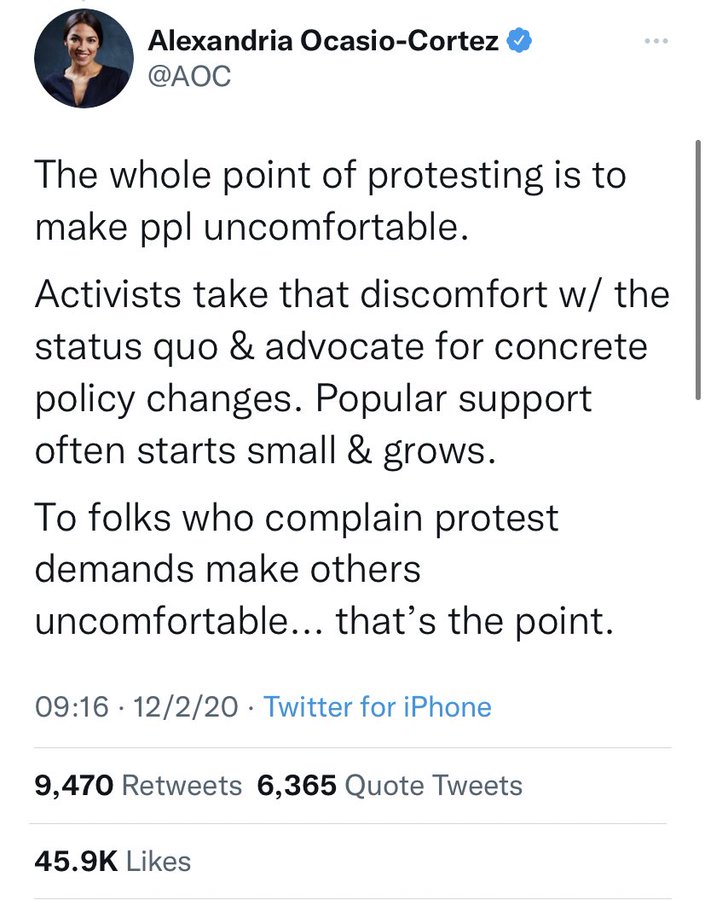Open the Alexandria Ocasio-Cortez display name
This screenshot has height=900, width=705.
[x=323, y=41]
